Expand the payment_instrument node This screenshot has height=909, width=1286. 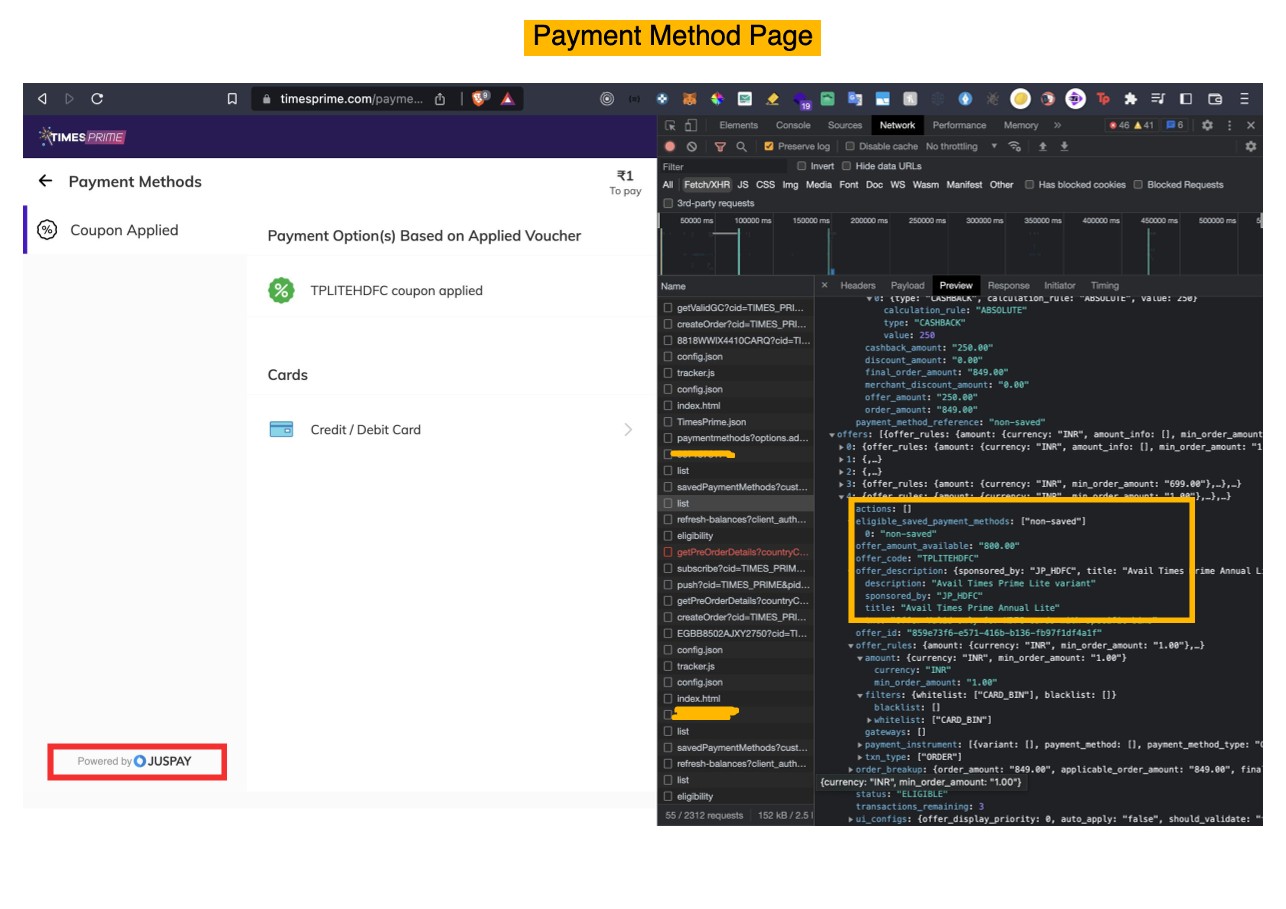point(860,745)
